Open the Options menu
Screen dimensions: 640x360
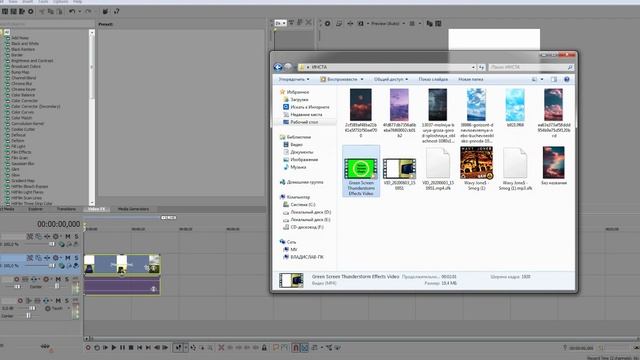pyautogui.click(x=60, y=2)
